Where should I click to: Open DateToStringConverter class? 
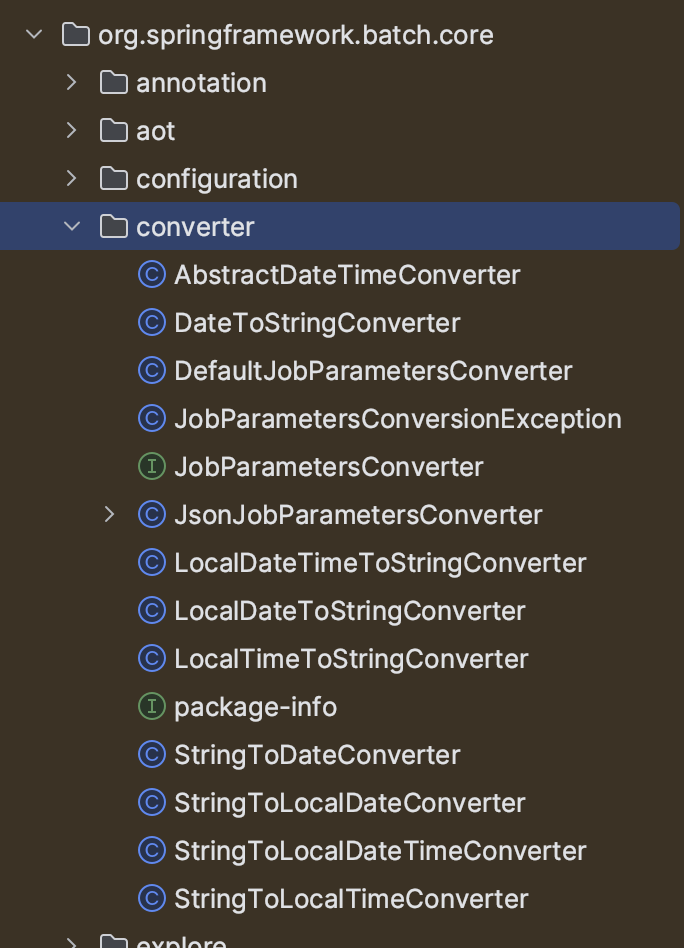coord(317,323)
